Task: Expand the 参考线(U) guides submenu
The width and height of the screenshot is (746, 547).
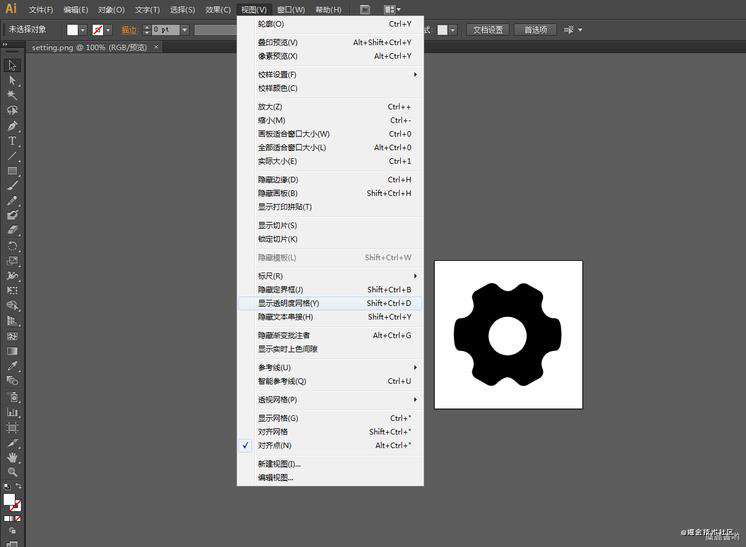Action: coord(330,367)
